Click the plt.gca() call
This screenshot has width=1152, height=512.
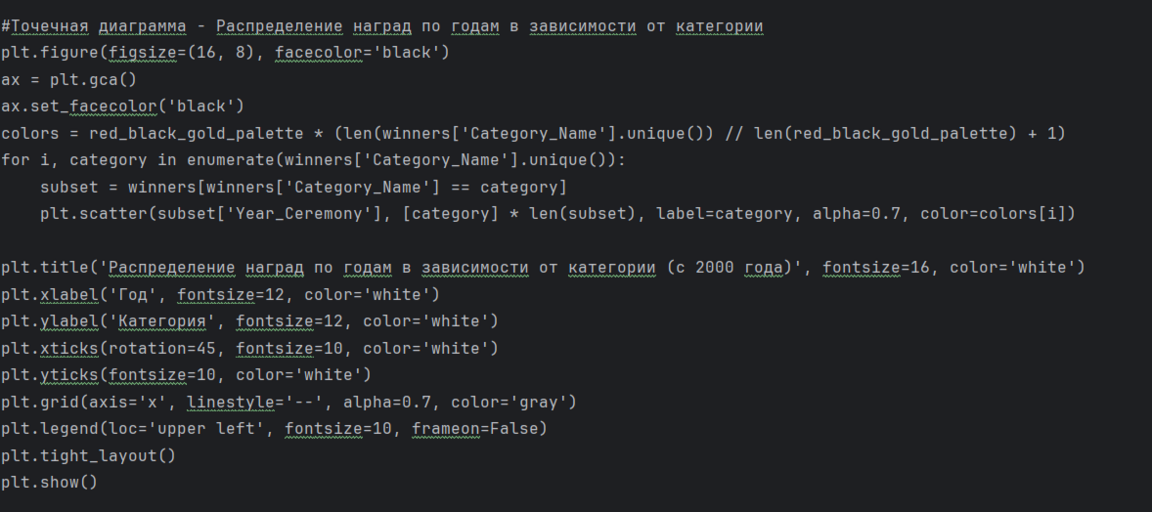point(93,79)
